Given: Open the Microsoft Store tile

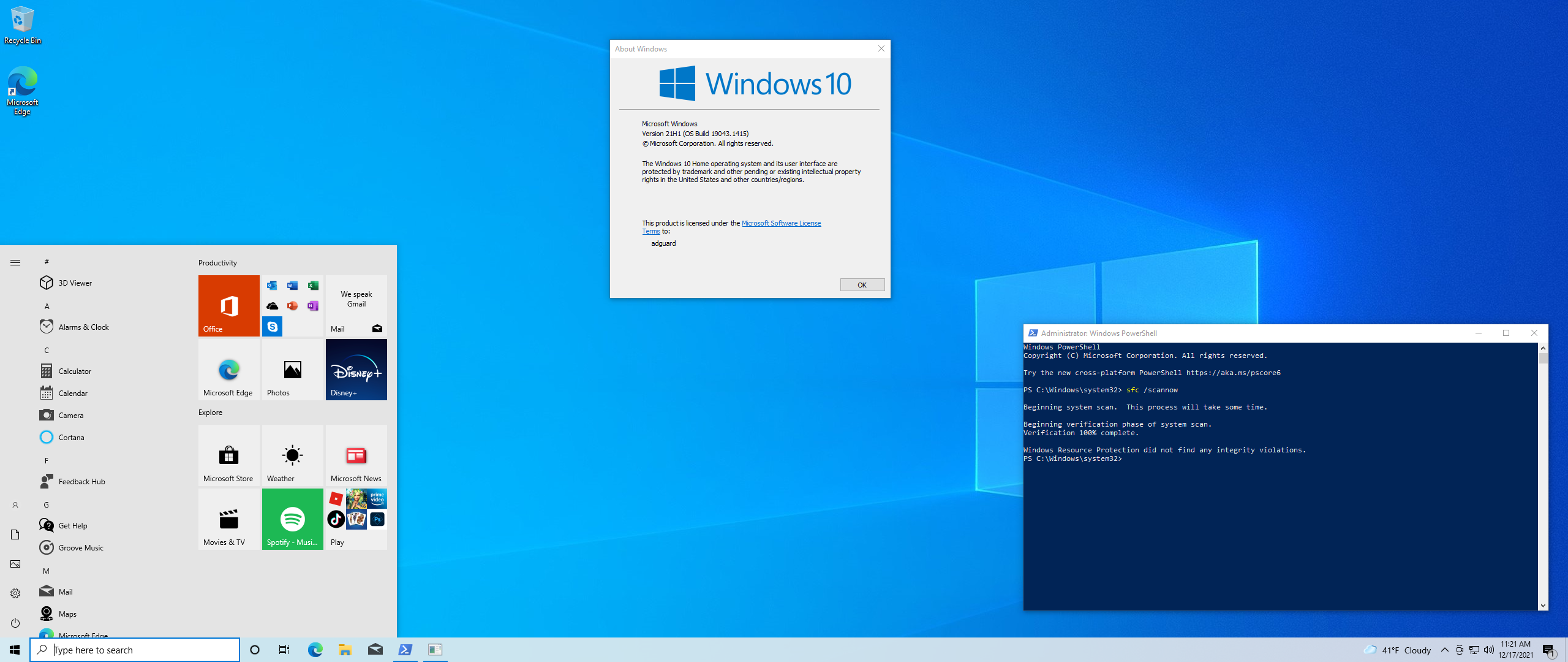Looking at the screenshot, I should [228, 455].
